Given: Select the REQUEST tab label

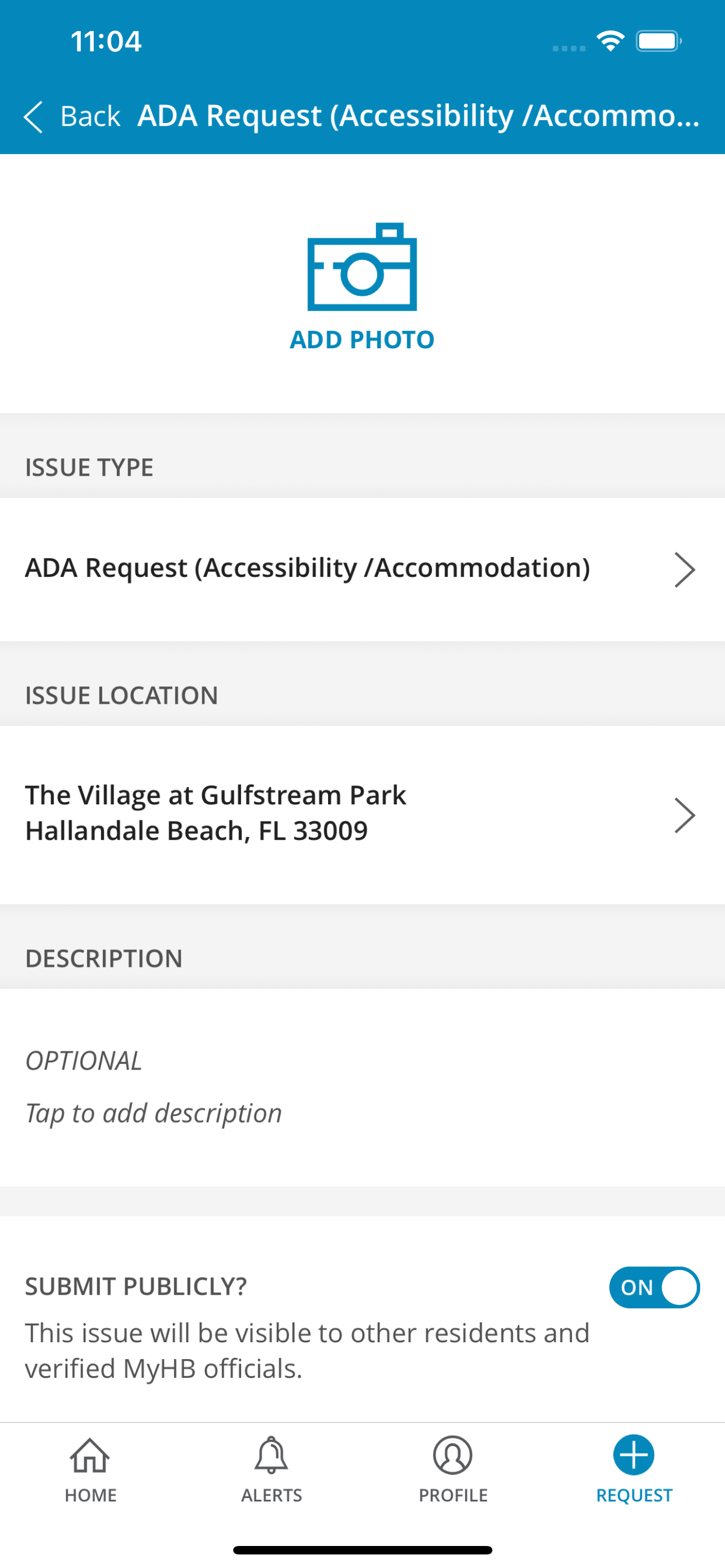Looking at the screenshot, I should pyautogui.click(x=634, y=1495).
